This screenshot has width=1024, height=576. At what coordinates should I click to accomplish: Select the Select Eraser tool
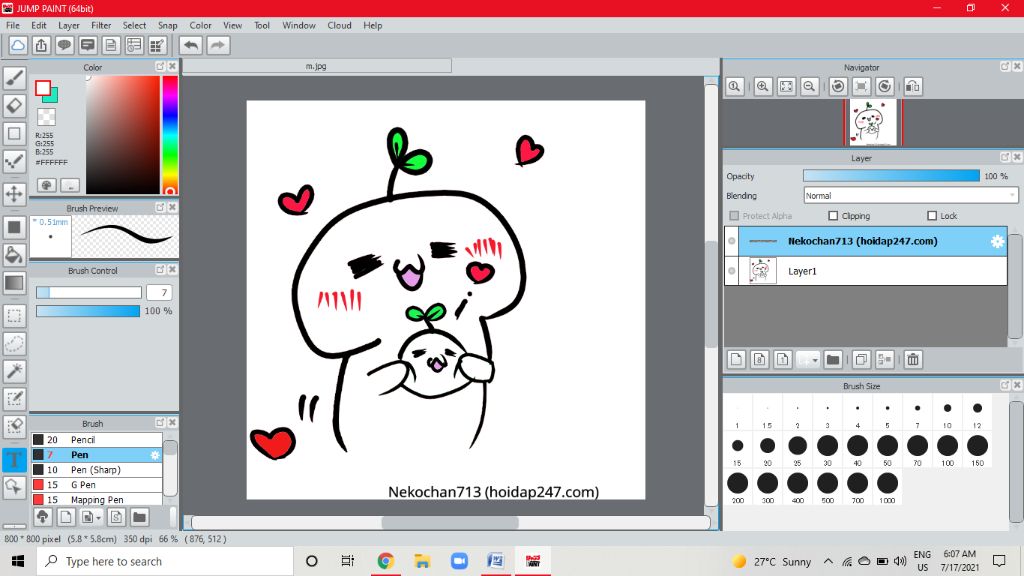14,426
